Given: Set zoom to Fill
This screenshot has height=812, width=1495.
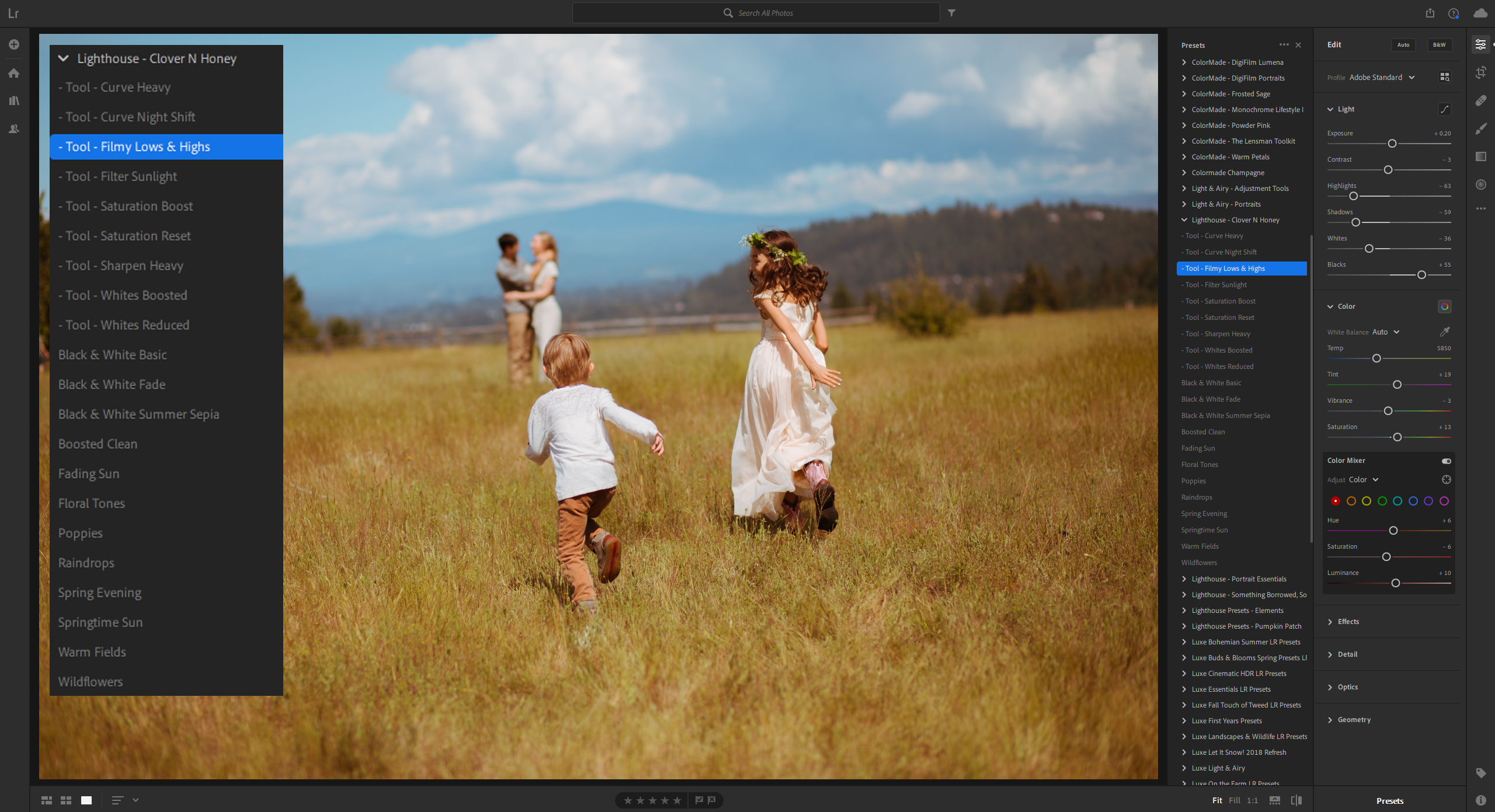Looking at the screenshot, I should tap(1235, 800).
